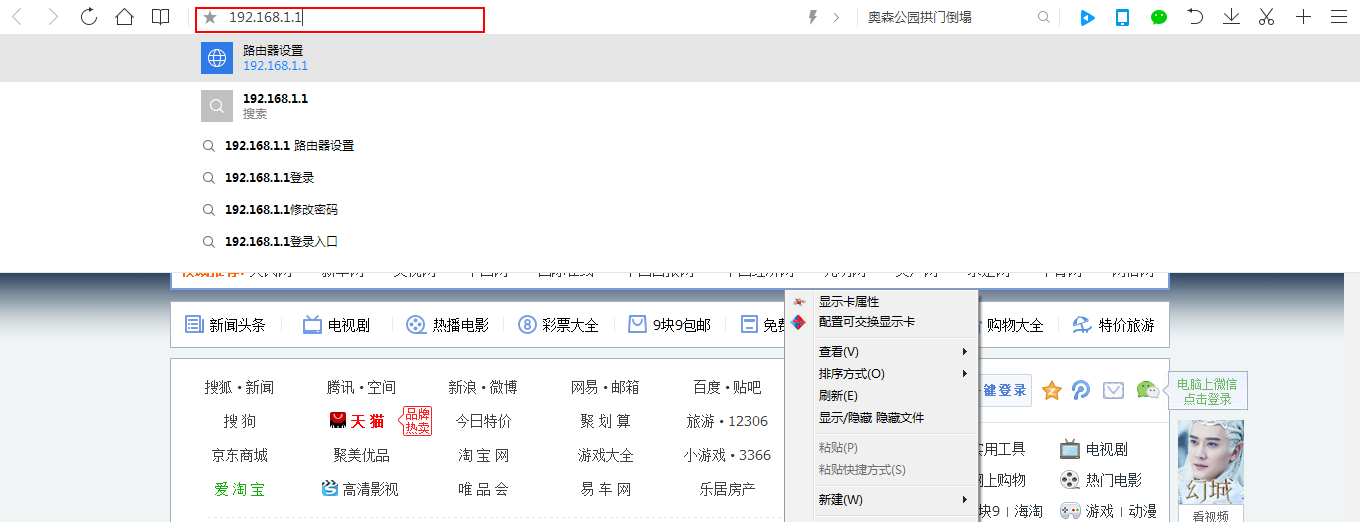
Task: Choose suggestion 192.168.1.1 路由器设置
Action: click(x=289, y=145)
